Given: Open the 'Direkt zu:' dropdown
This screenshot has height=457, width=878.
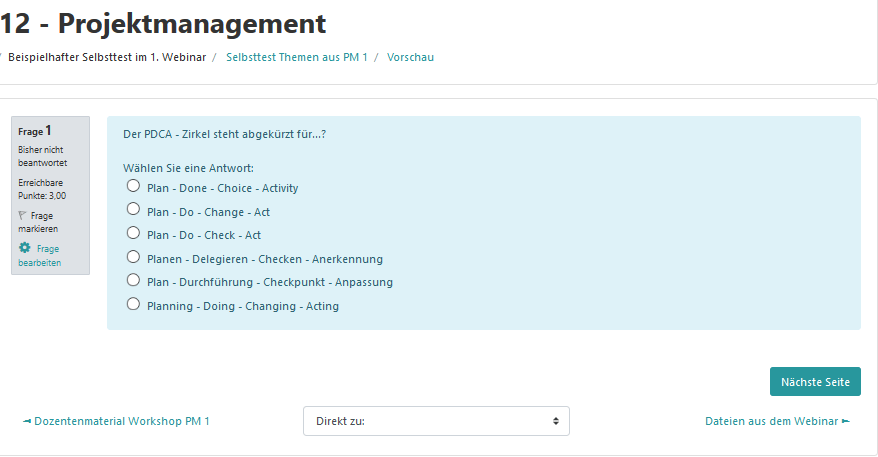Looking at the screenshot, I should click(x=436, y=421).
